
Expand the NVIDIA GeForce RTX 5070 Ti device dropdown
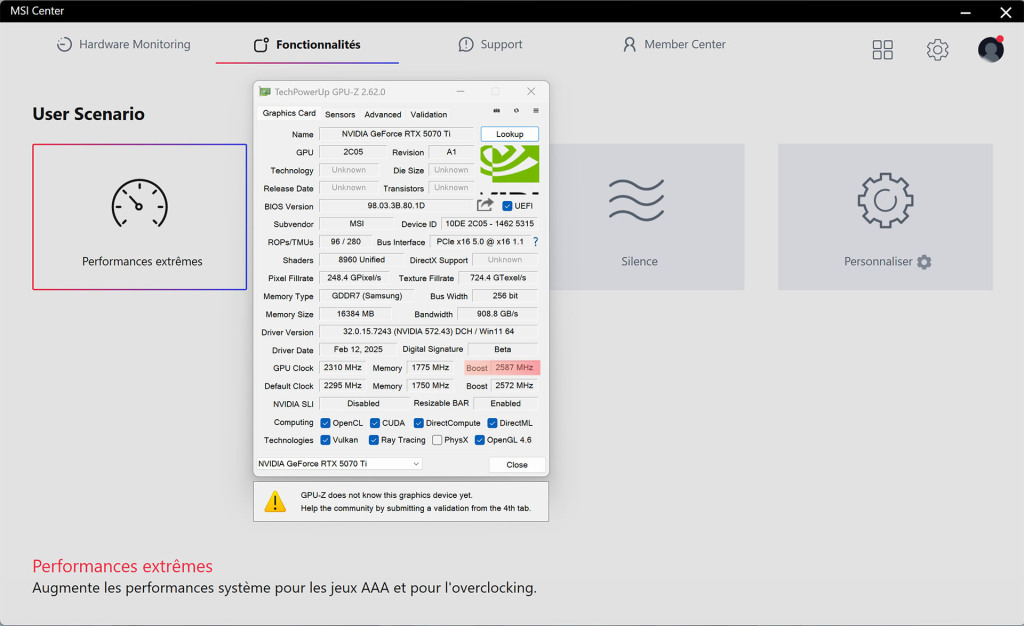pos(339,463)
